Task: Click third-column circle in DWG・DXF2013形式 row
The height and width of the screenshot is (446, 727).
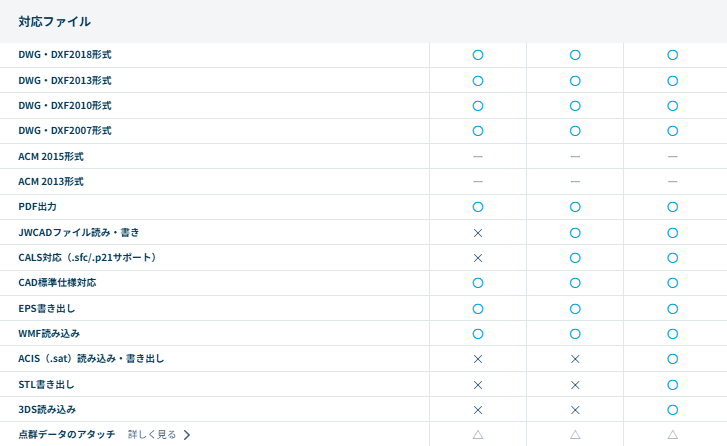Action: [673, 80]
